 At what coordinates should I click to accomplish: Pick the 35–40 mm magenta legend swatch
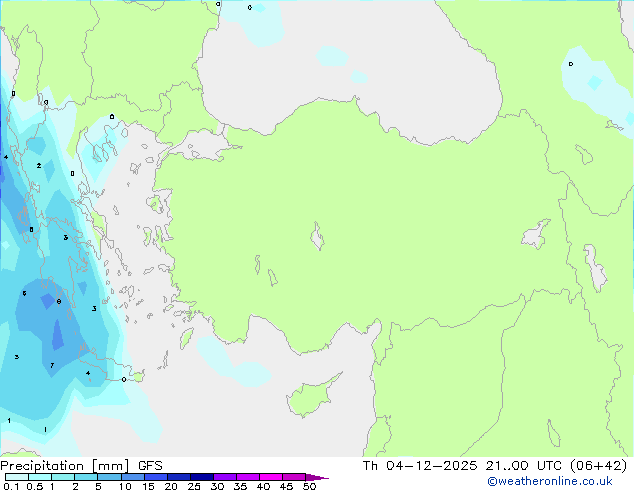pos(248,477)
